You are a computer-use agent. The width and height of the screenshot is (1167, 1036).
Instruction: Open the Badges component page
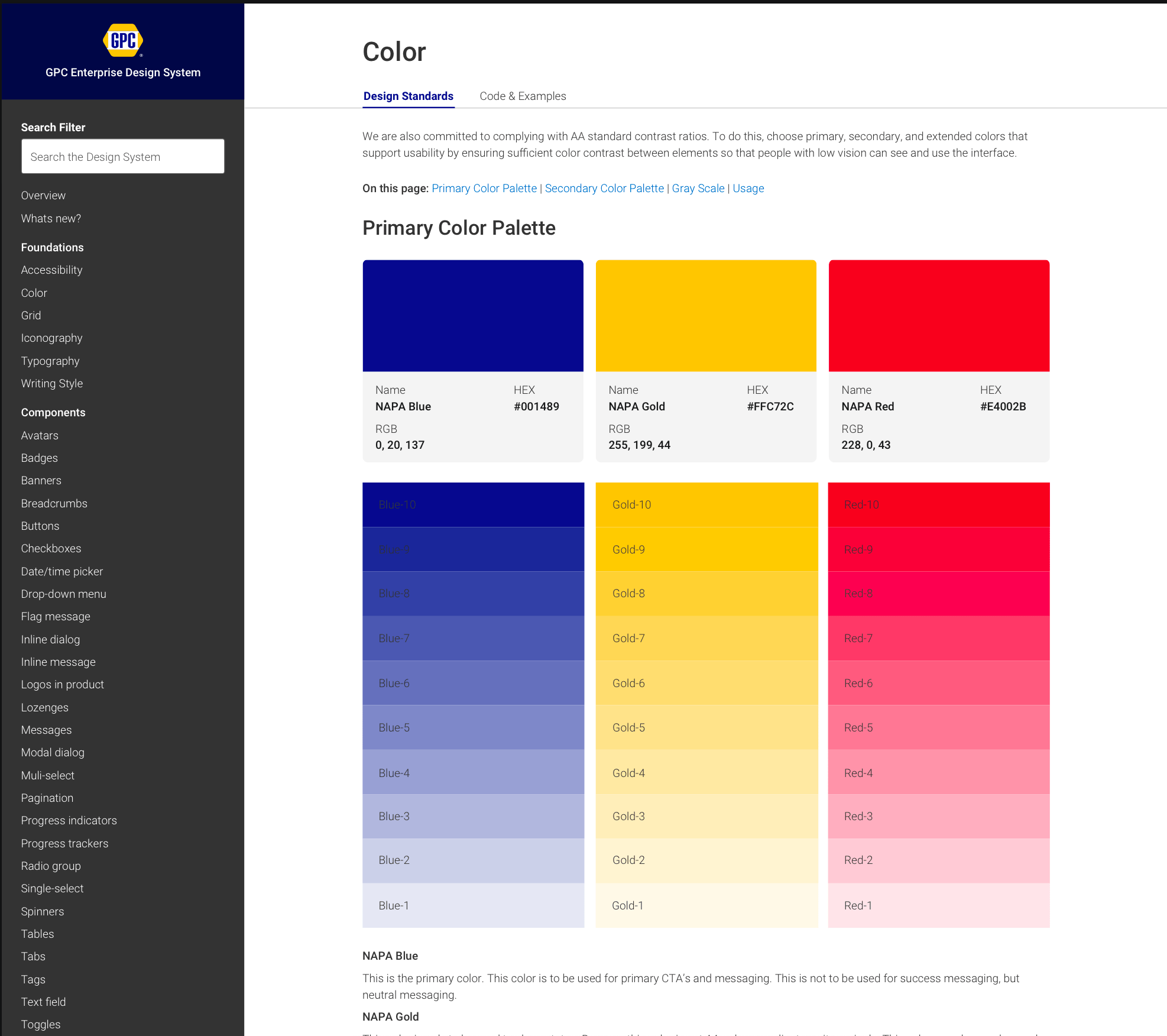tap(39, 458)
